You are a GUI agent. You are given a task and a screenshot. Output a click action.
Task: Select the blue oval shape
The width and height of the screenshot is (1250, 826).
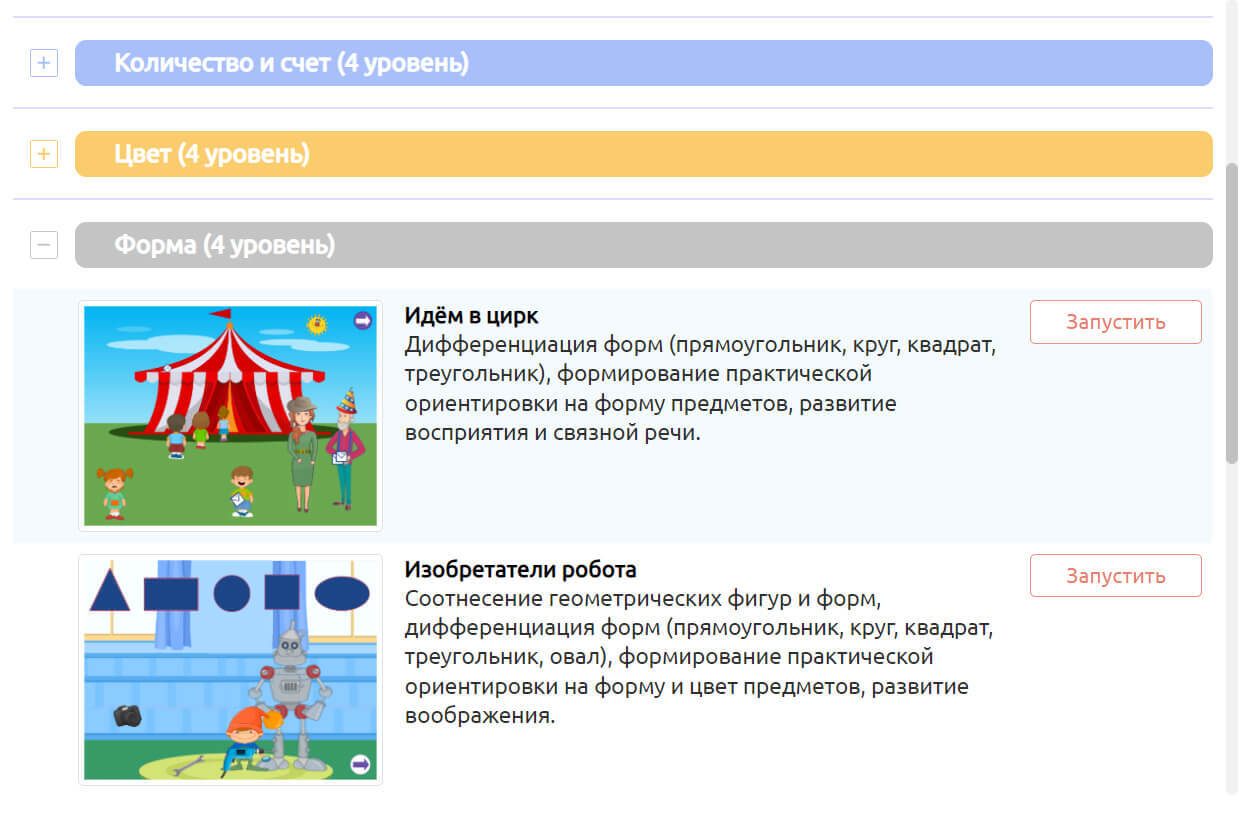(x=342, y=593)
